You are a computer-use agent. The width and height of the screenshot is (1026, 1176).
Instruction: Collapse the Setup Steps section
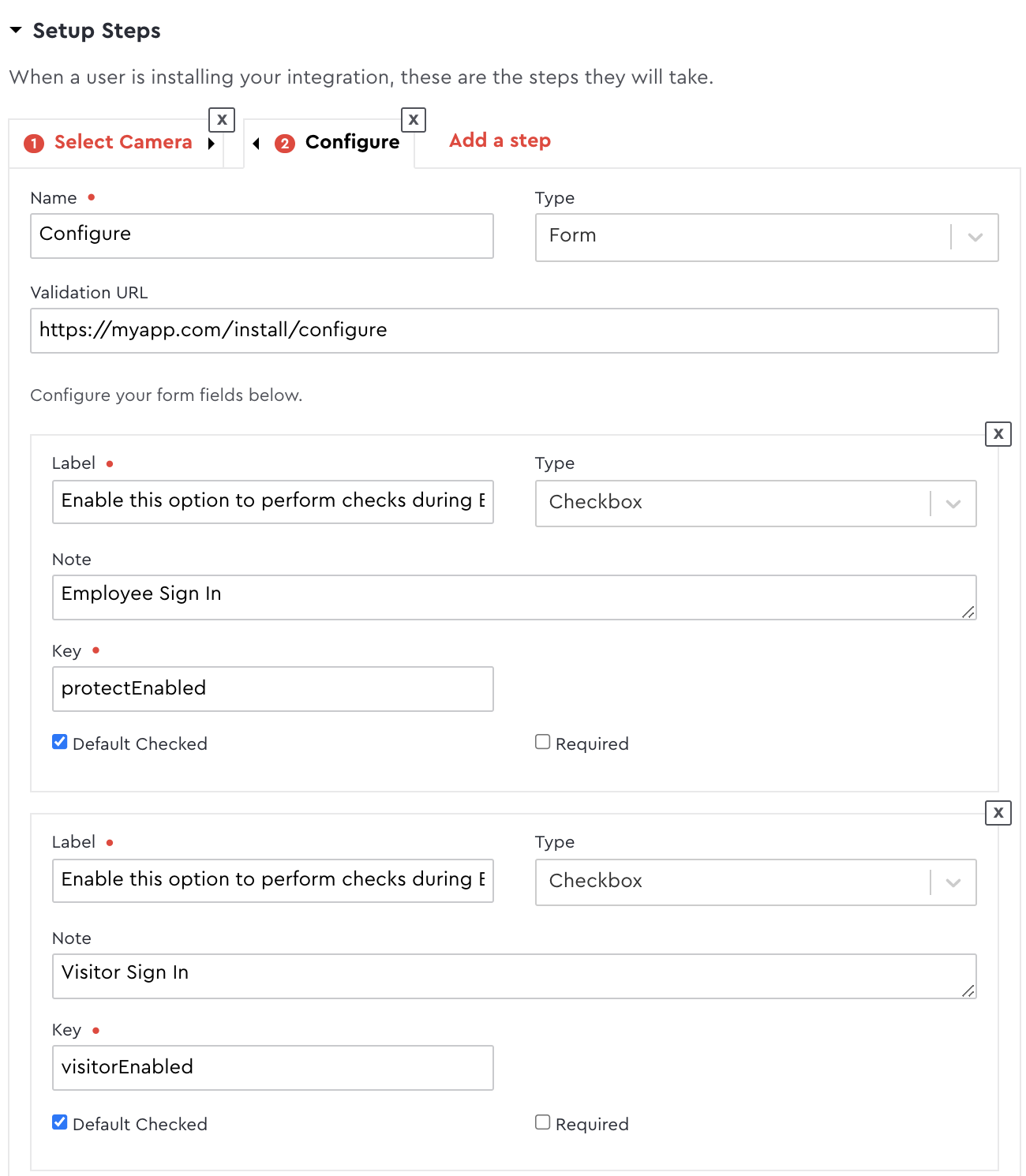point(16,31)
